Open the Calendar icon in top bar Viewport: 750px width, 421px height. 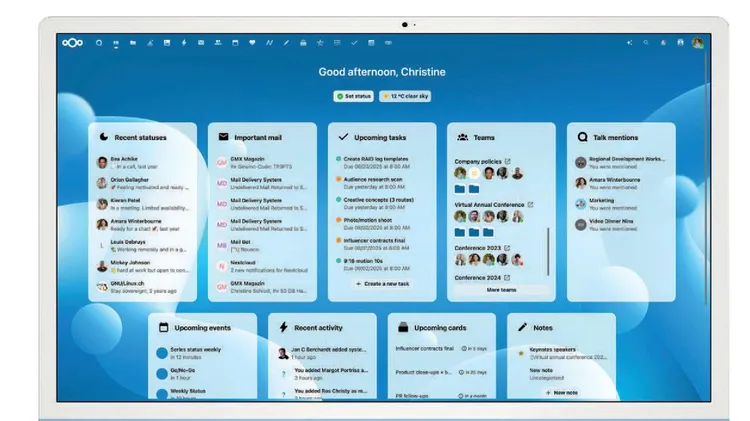(235, 43)
